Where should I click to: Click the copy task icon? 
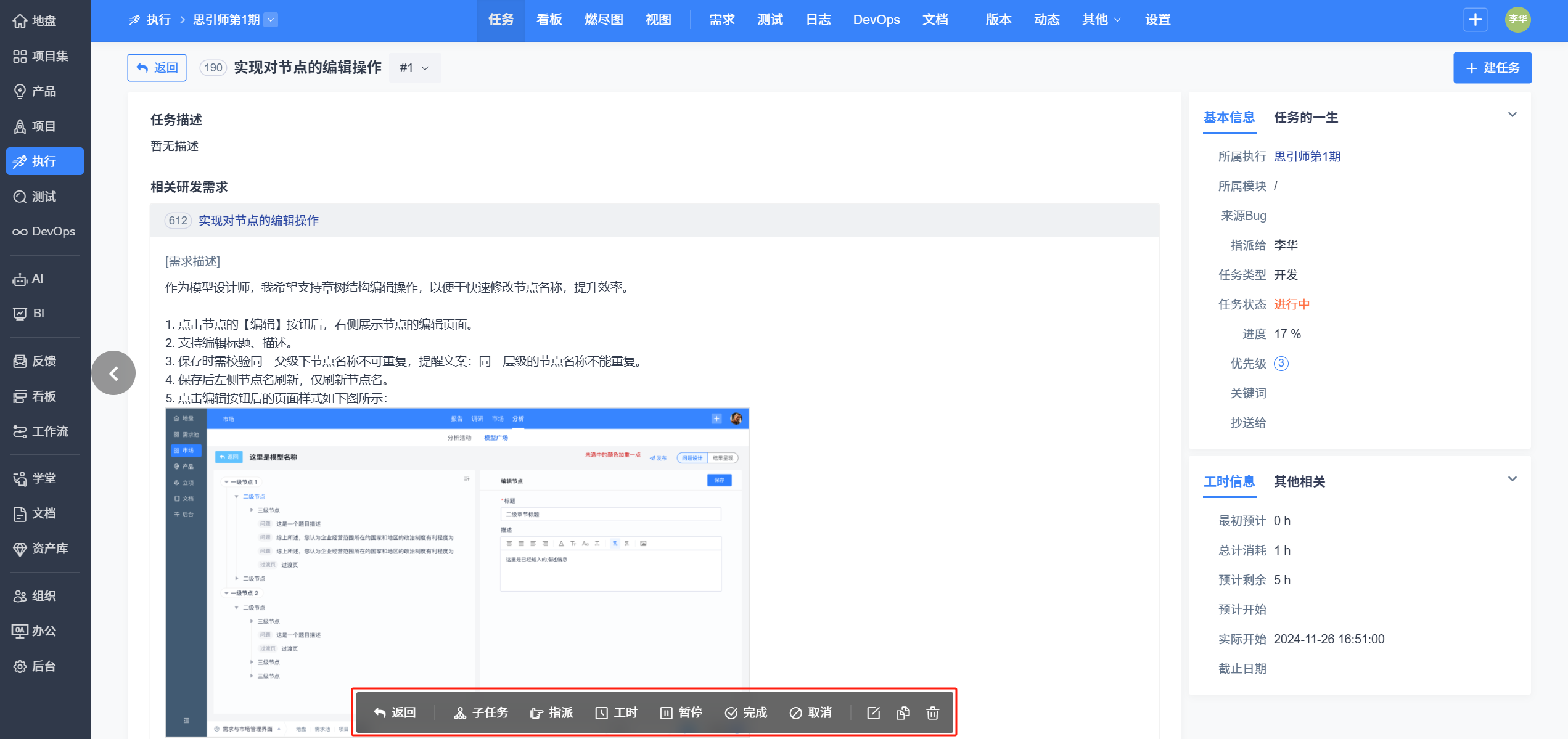pyautogui.click(x=903, y=713)
